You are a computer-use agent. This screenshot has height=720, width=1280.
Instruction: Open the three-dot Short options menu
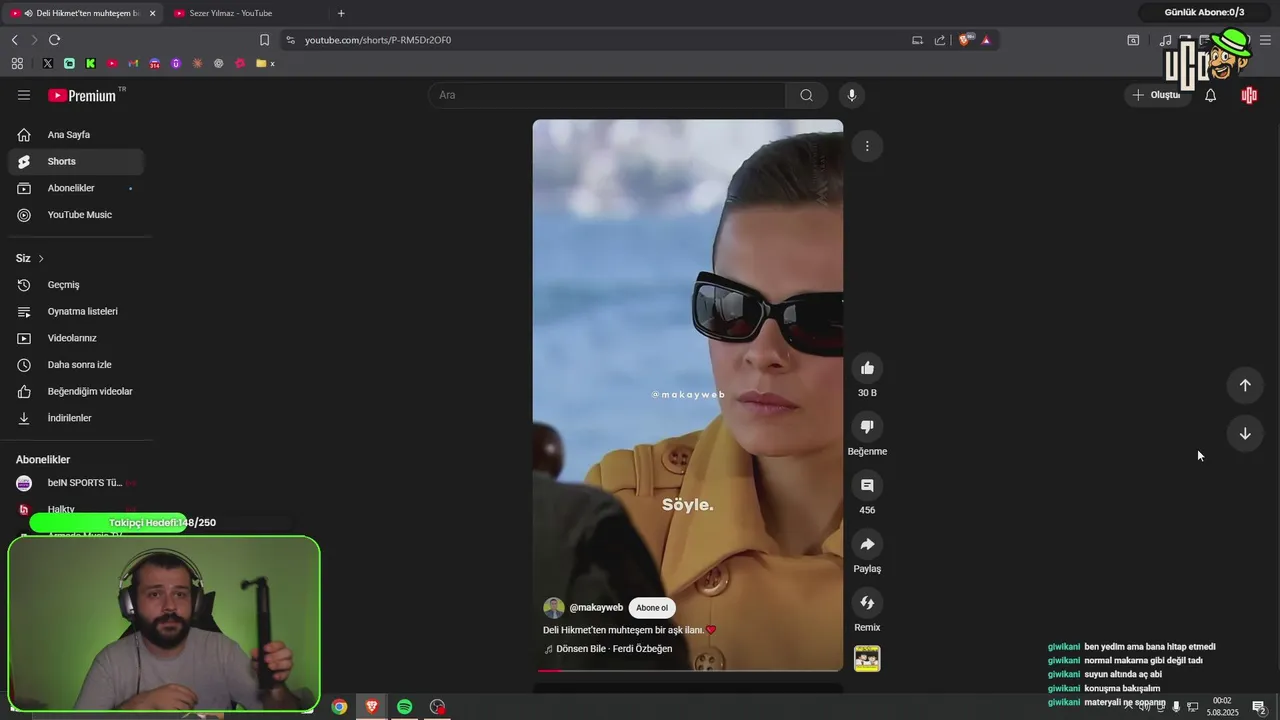coord(867,146)
